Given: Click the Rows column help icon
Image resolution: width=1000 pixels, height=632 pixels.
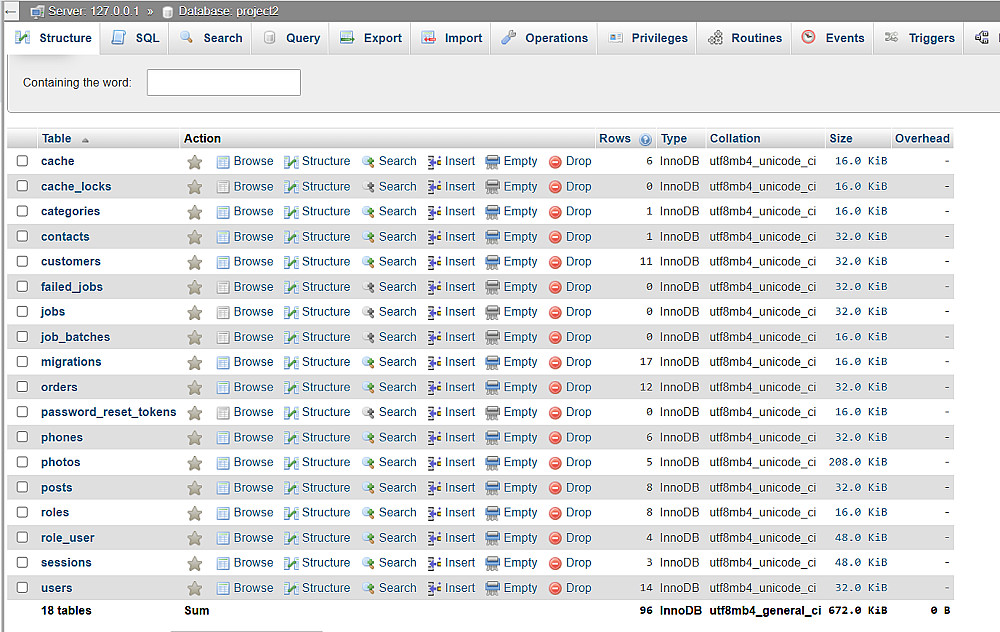Looking at the screenshot, I should [645, 140].
